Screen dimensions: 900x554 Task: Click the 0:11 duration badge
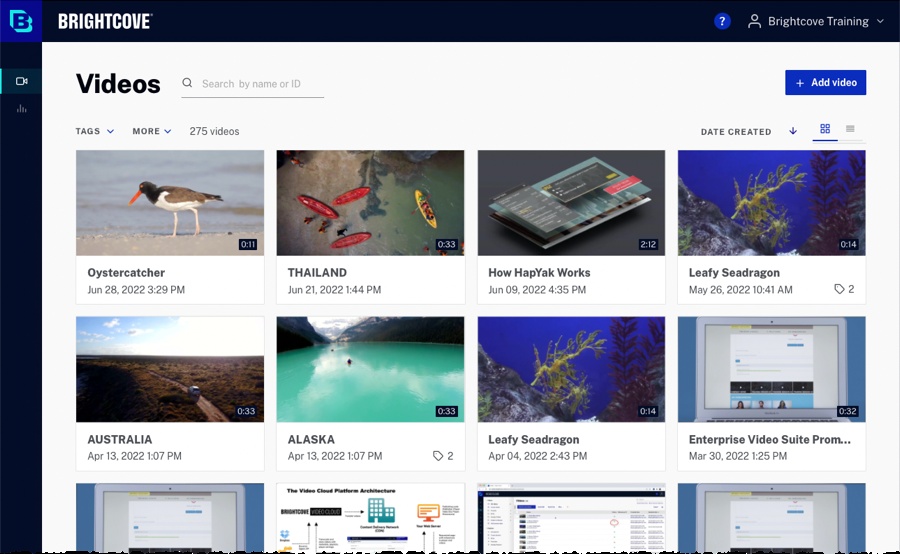(x=248, y=244)
